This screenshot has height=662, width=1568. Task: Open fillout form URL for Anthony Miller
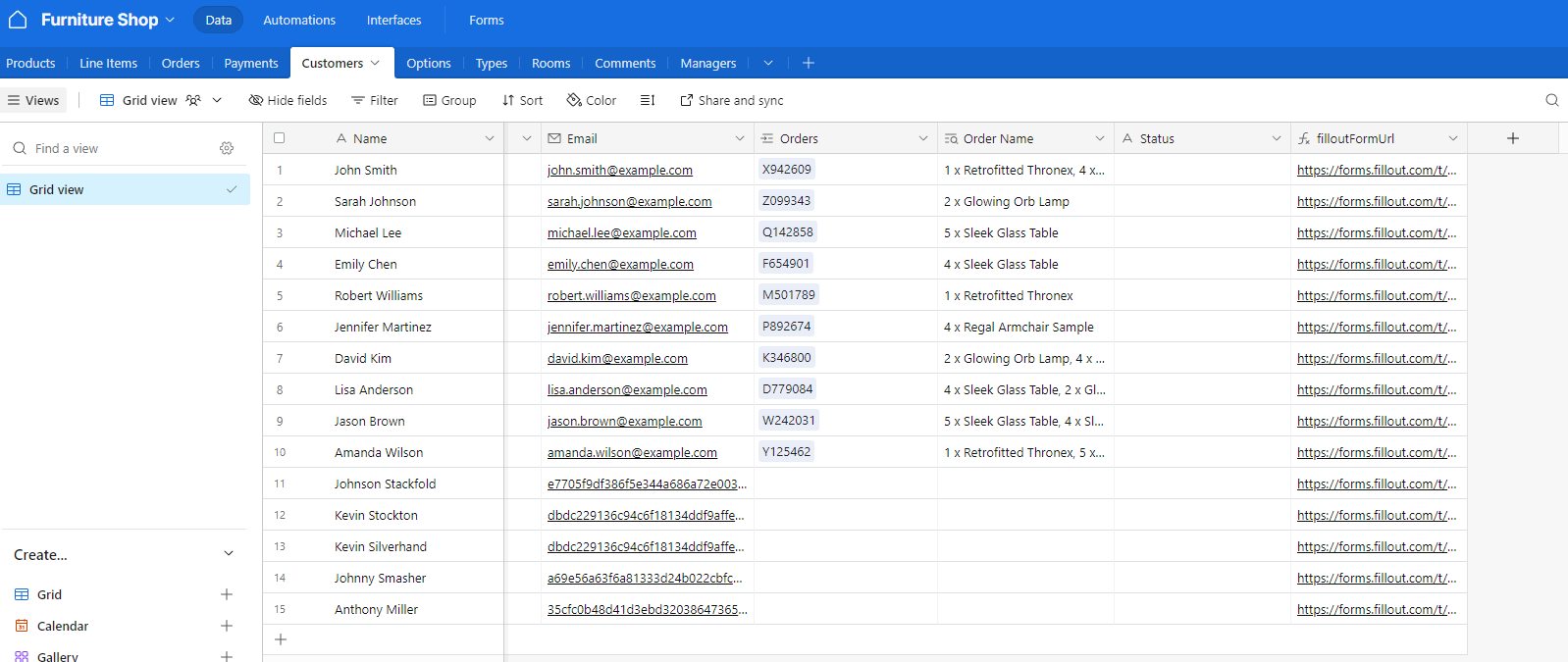1377,609
